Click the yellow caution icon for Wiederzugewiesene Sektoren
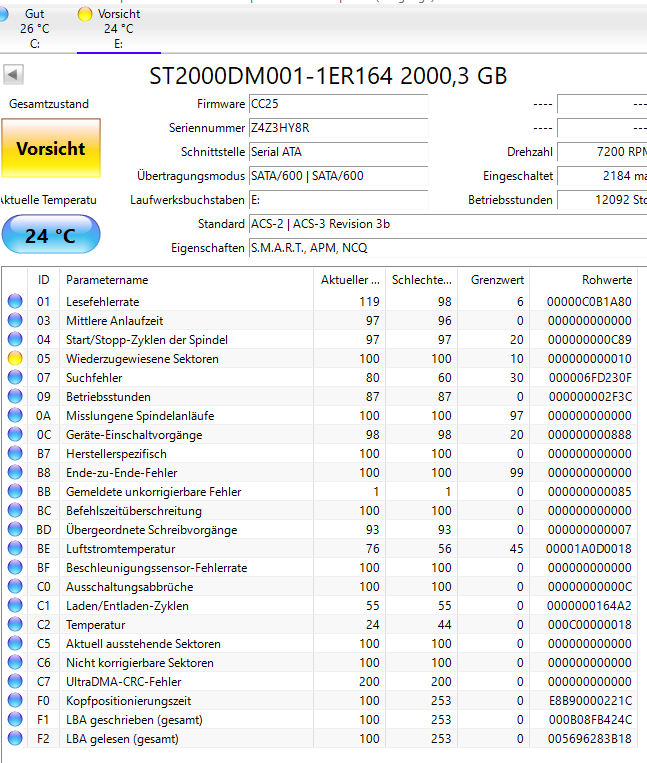Viewport: 647px width, 763px height. (x=15, y=359)
